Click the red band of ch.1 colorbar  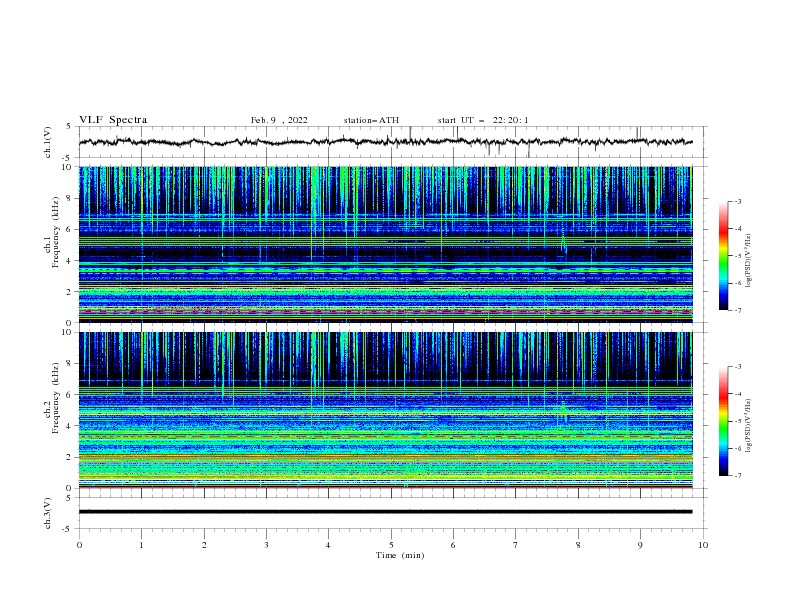pos(723,231)
